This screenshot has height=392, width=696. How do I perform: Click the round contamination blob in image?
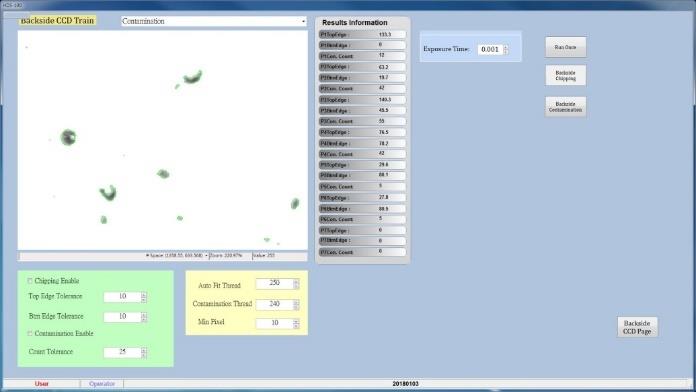(x=68, y=137)
